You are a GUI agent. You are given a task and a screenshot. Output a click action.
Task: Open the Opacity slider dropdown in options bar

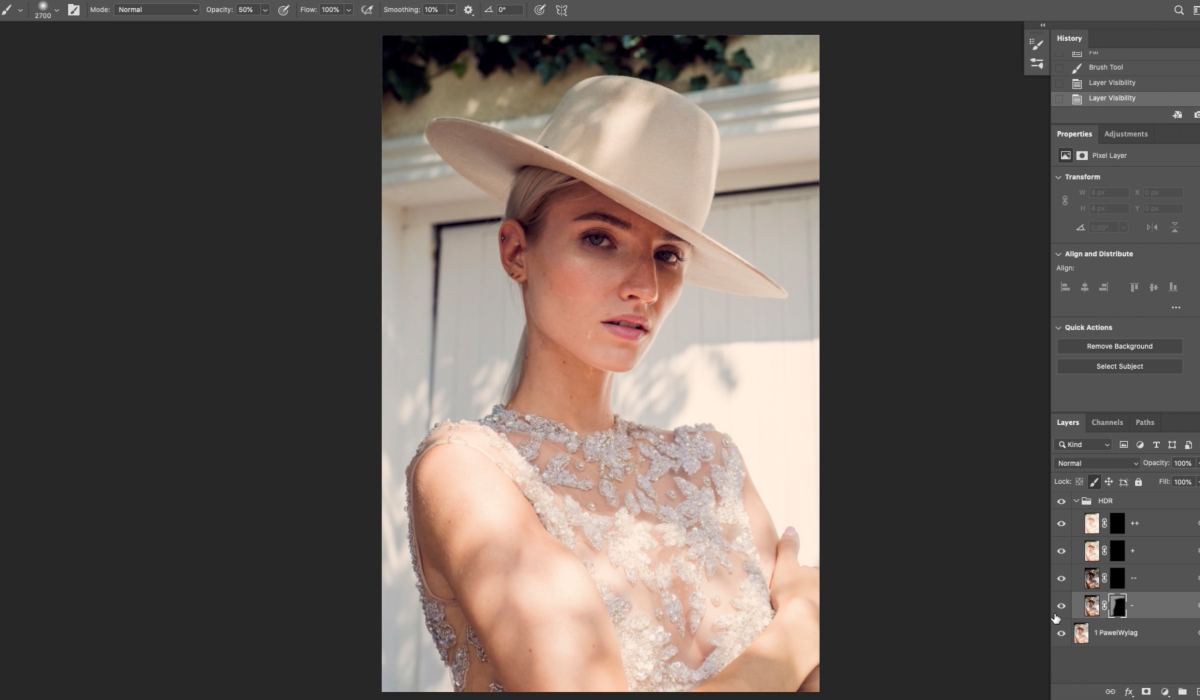pyautogui.click(x=265, y=10)
